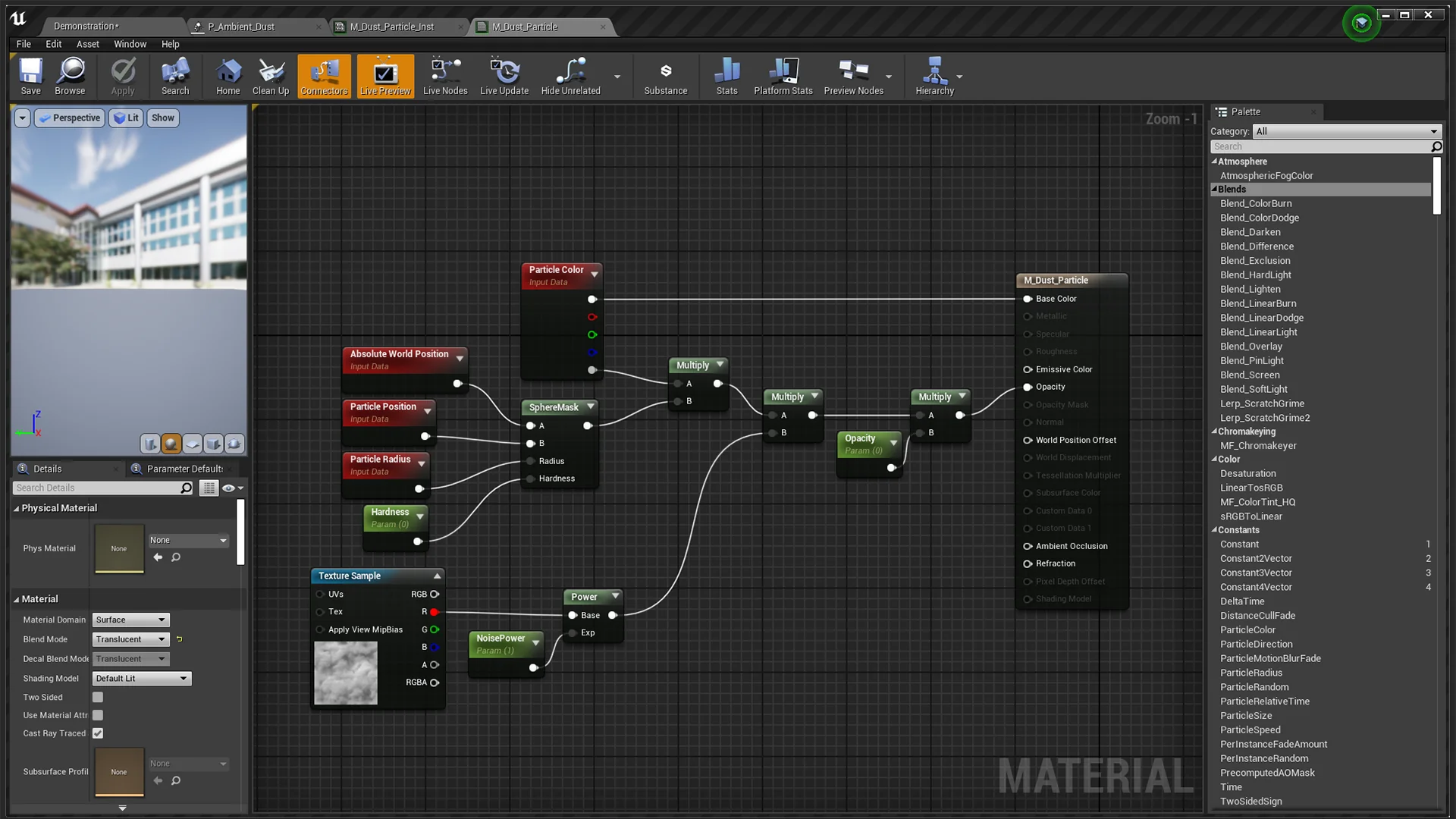
Task: Click the Texture Sample noise preview swatch
Action: point(346,673)
